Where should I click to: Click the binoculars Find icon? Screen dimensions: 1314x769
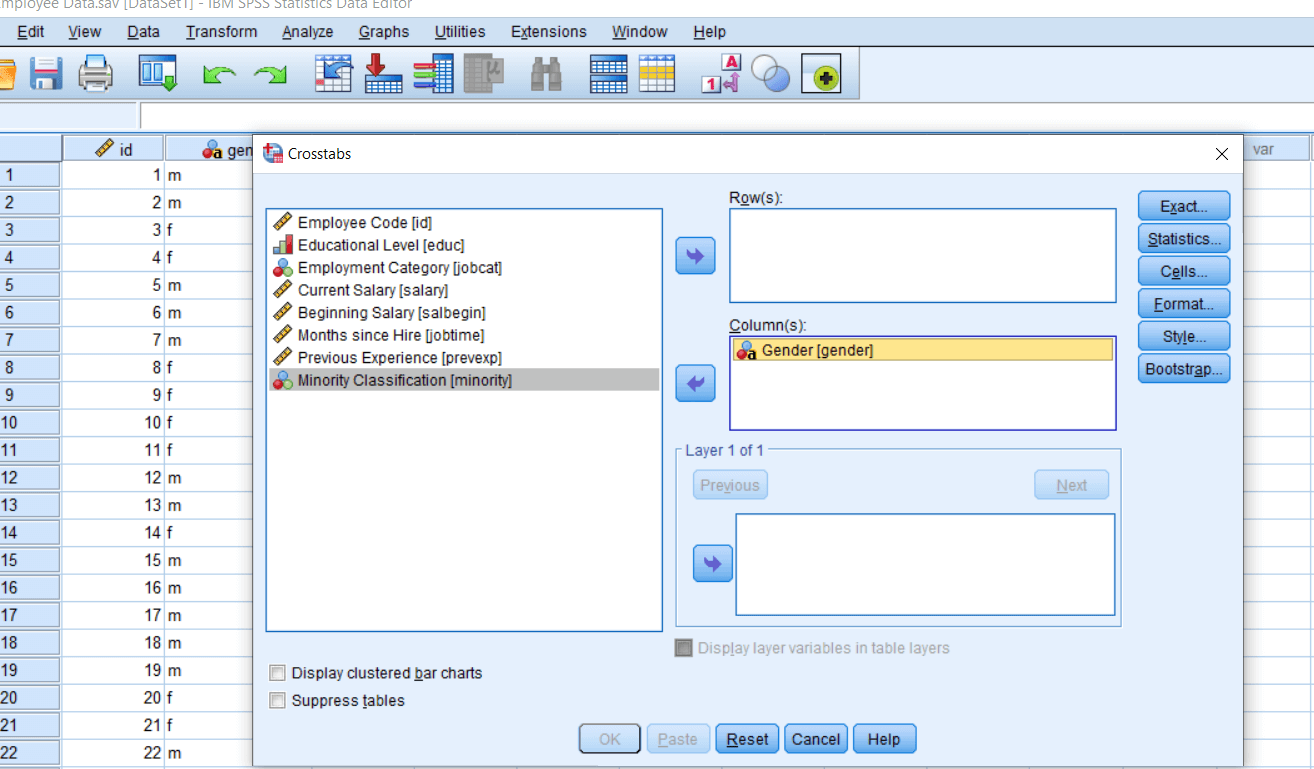[x=546, y=74]
